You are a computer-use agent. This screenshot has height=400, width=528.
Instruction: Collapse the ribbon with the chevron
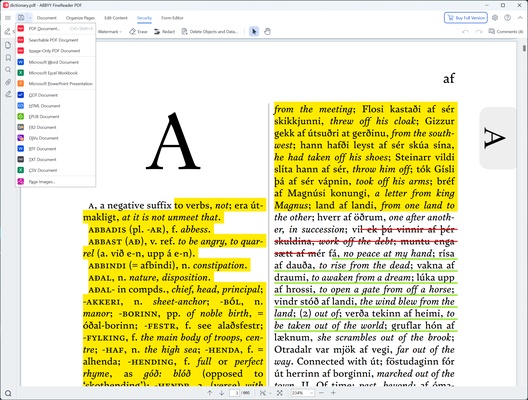(520, 18)
